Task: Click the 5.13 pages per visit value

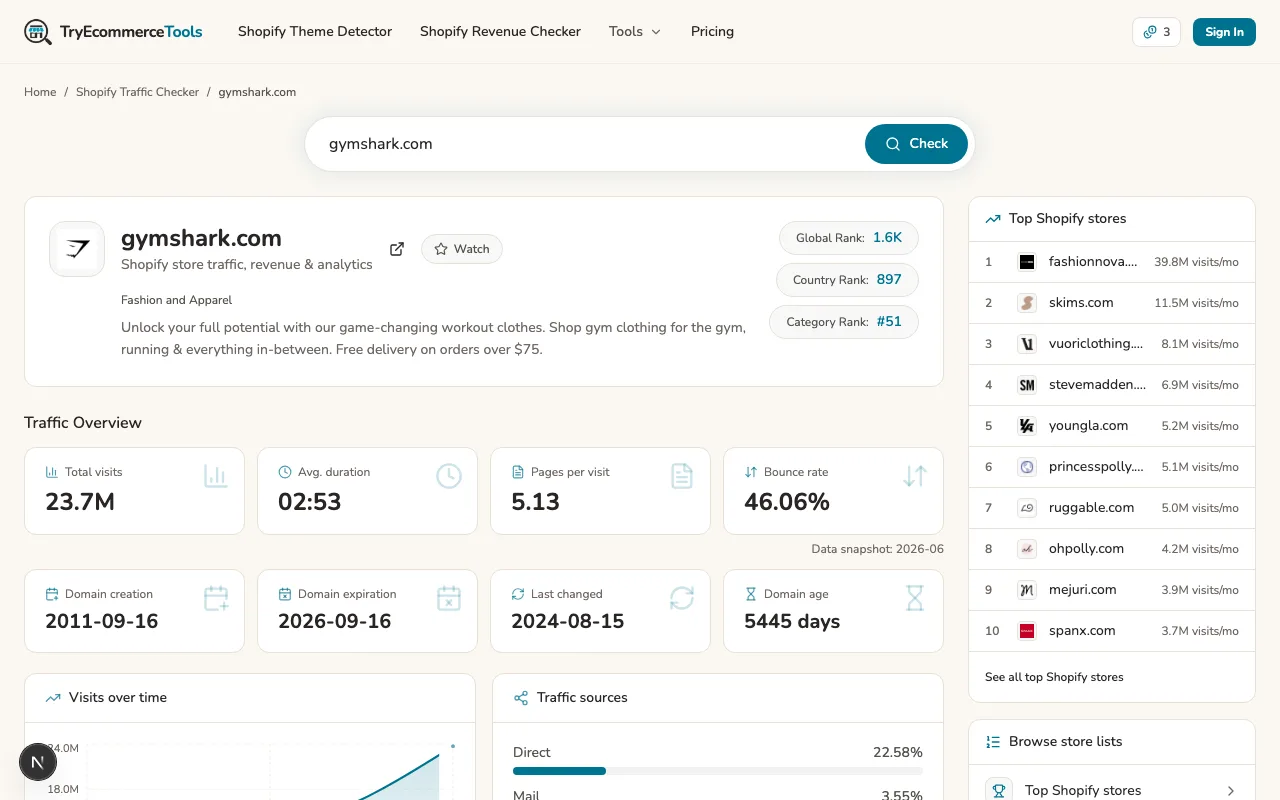Action: pyautogui.click(x=535, y=502)
